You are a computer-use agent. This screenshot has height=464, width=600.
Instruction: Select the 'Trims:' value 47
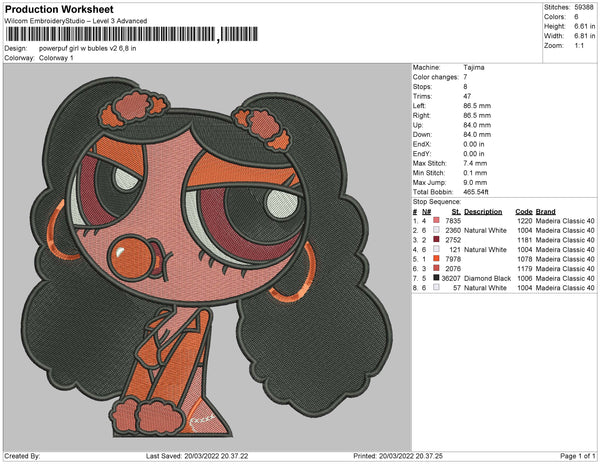467,96
